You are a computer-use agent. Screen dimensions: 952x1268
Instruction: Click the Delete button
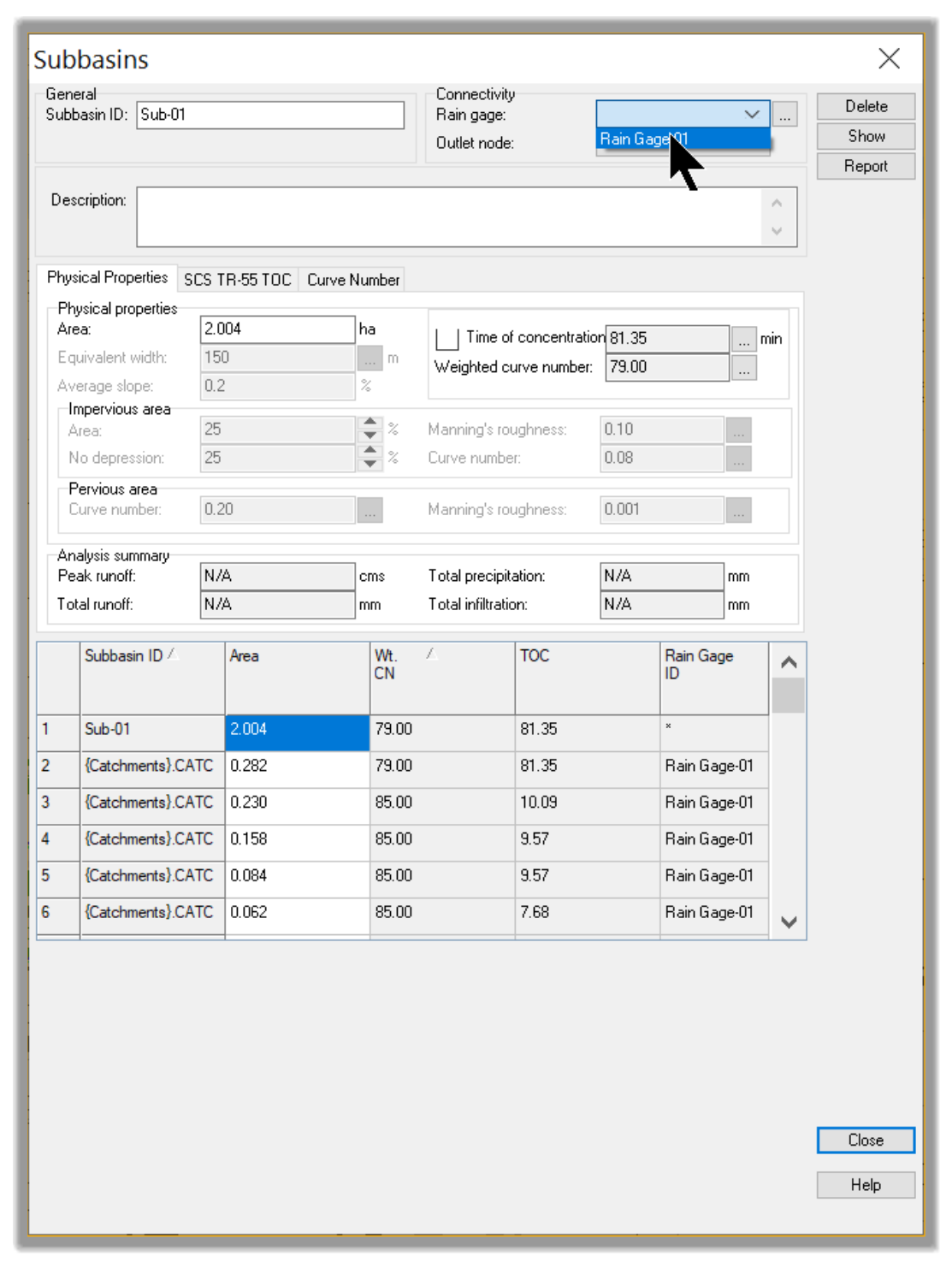coord(866,106)
